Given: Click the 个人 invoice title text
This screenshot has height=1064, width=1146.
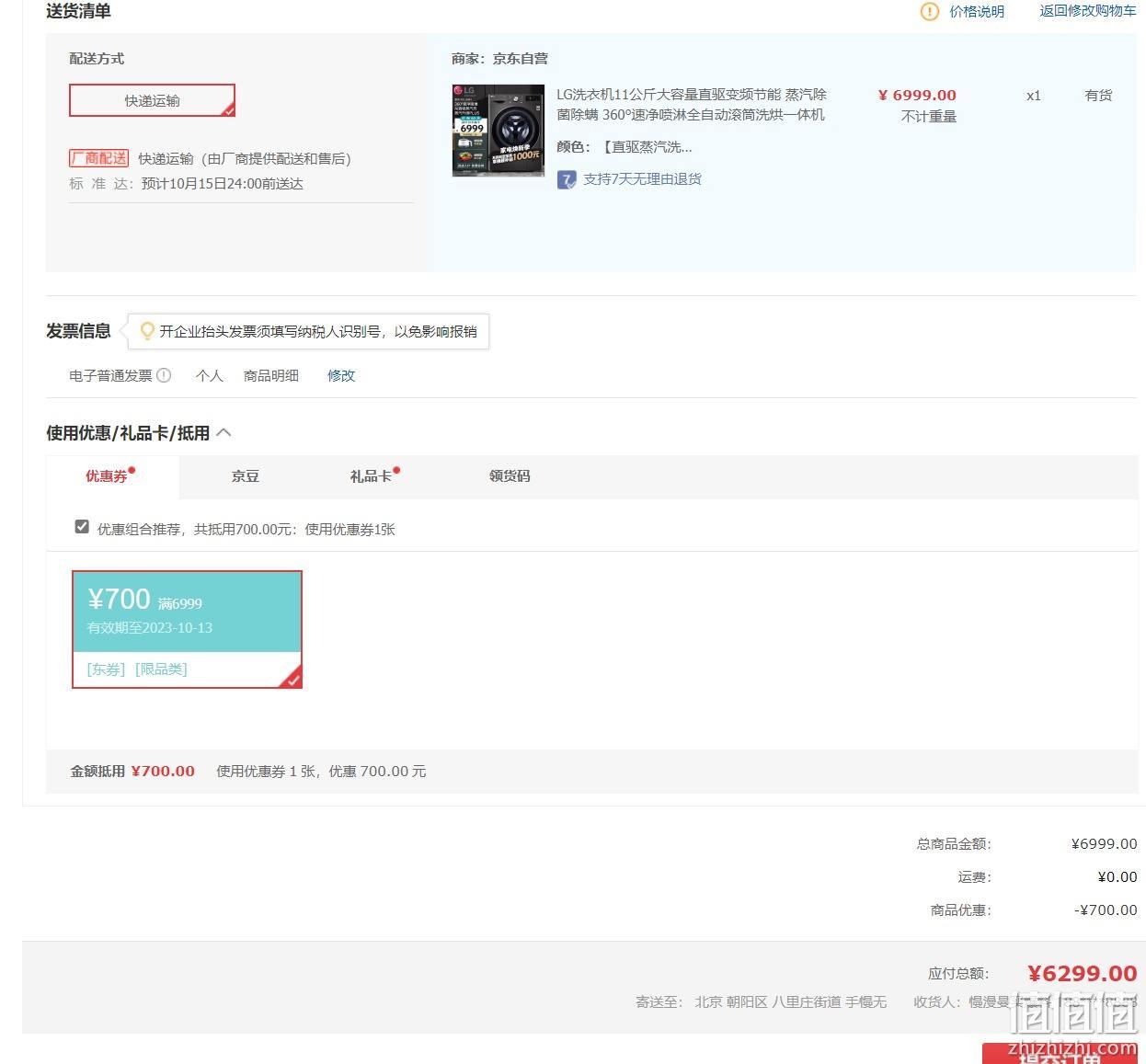Looking at the screenshot, I should [x=210, y=375].
